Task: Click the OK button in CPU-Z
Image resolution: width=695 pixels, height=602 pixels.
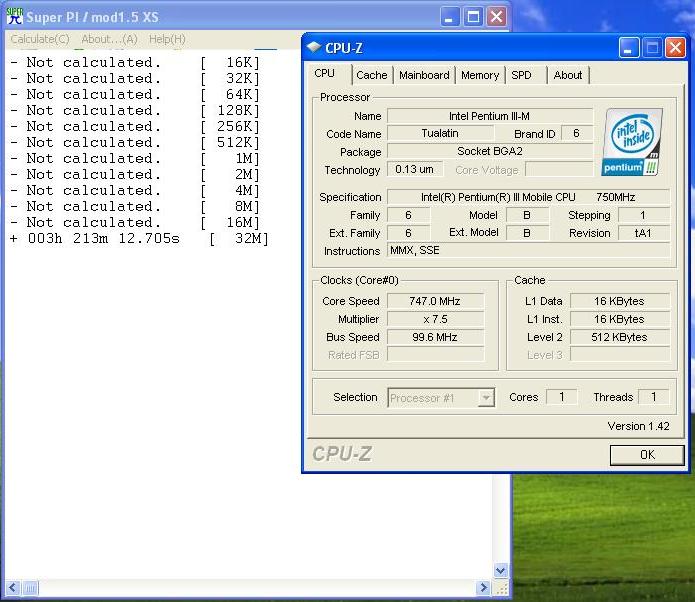Action: tap(647, 455)
